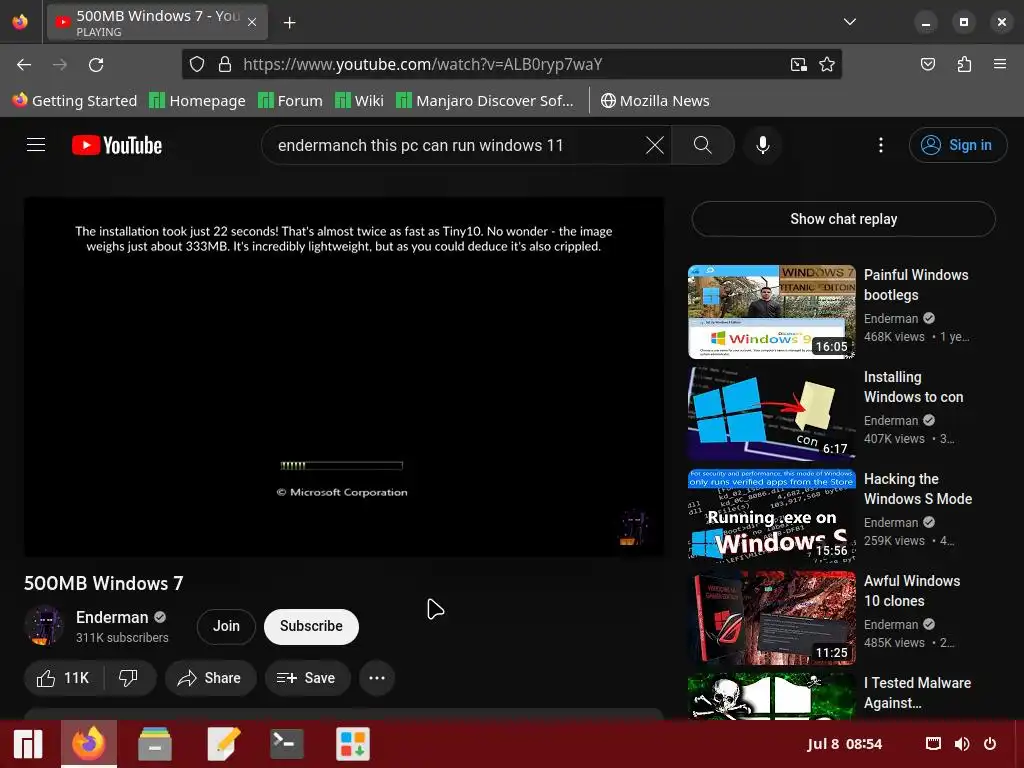Screen dimensions: 1024x768
Task: Join the Enderman channel membership
Action: click(226, 626)
